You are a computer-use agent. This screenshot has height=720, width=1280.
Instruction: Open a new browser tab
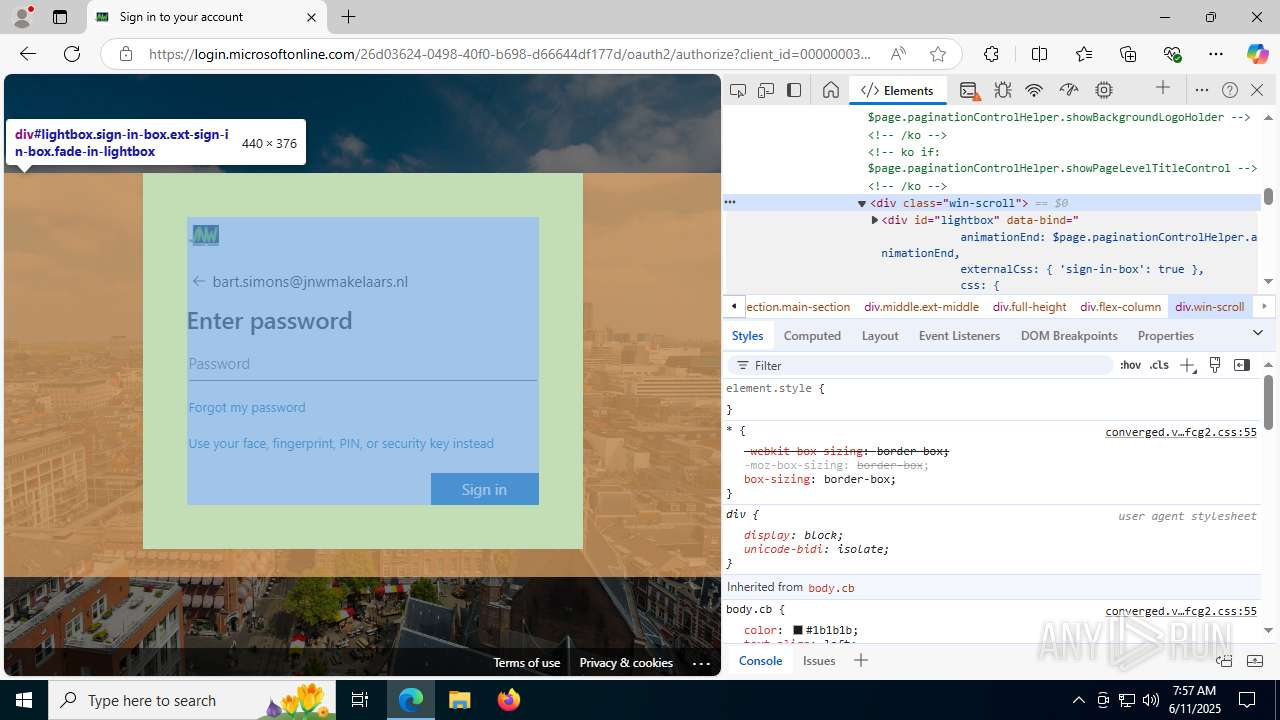point(348,17)
